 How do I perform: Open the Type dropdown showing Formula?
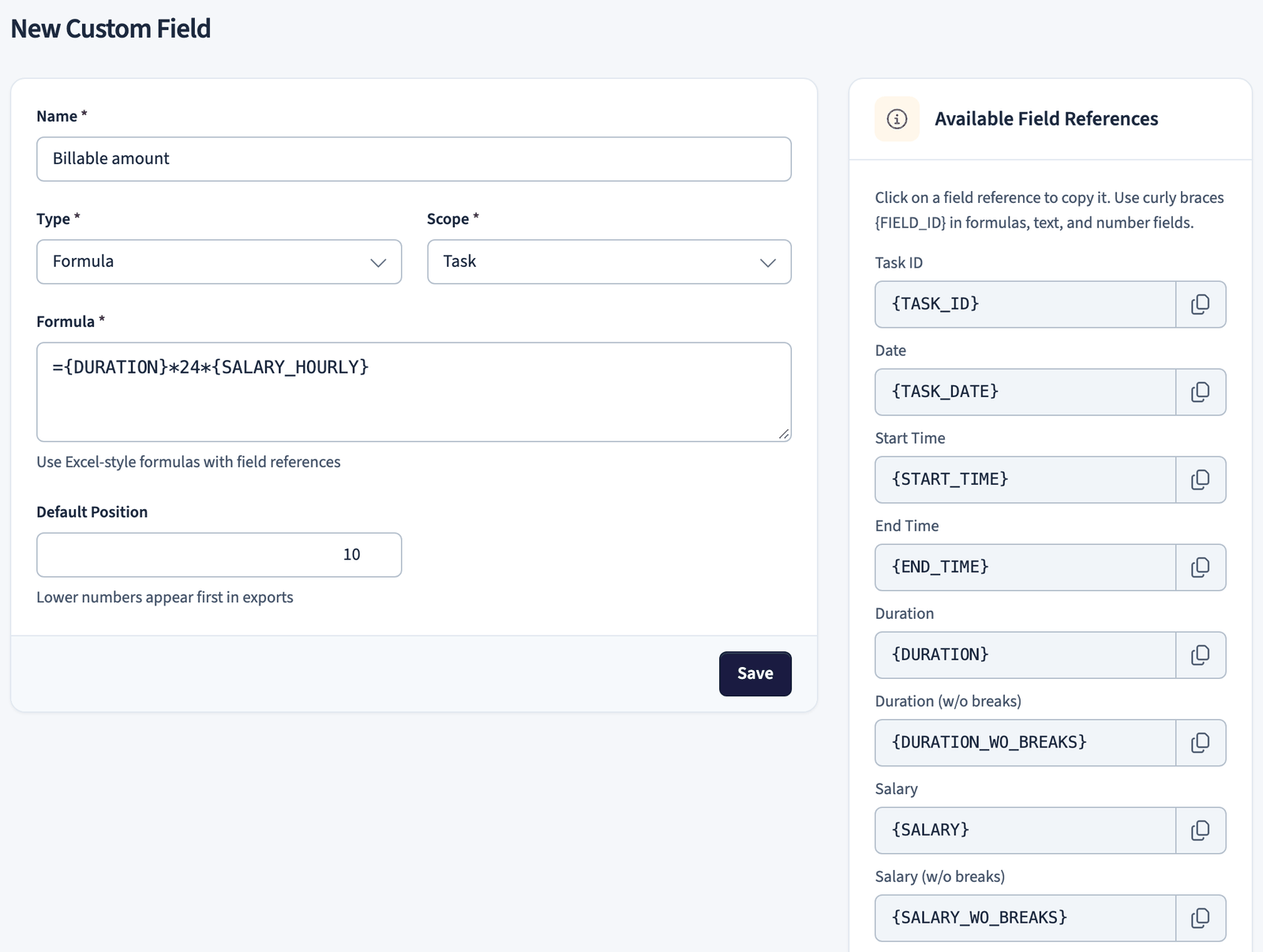[x=219, y=262]
